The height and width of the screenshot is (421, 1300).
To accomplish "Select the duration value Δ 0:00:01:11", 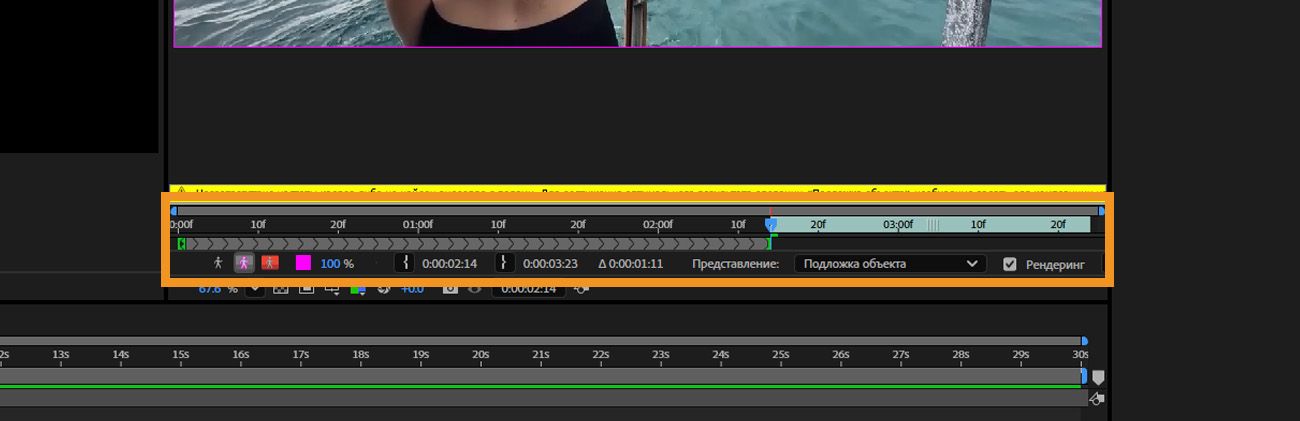I will pos(631,264).
